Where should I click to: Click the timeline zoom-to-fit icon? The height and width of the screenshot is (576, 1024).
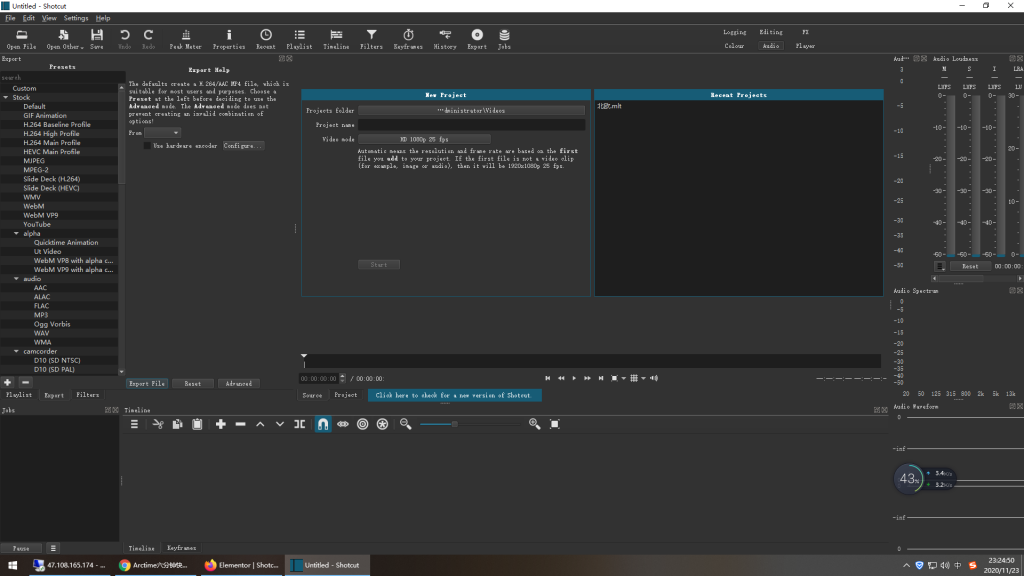click(x=554, y=424)
